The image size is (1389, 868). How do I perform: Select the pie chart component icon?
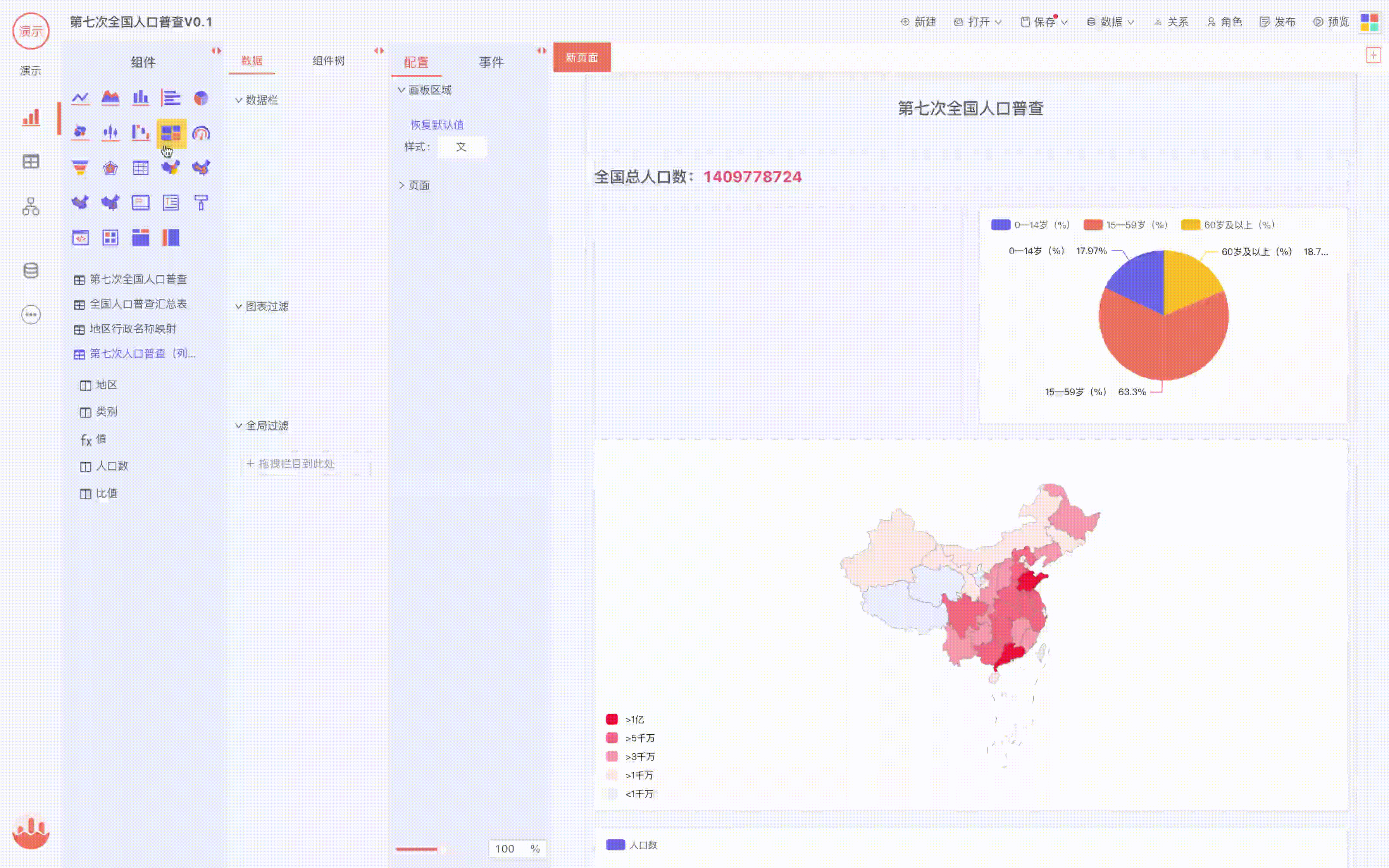coord(201,98)
